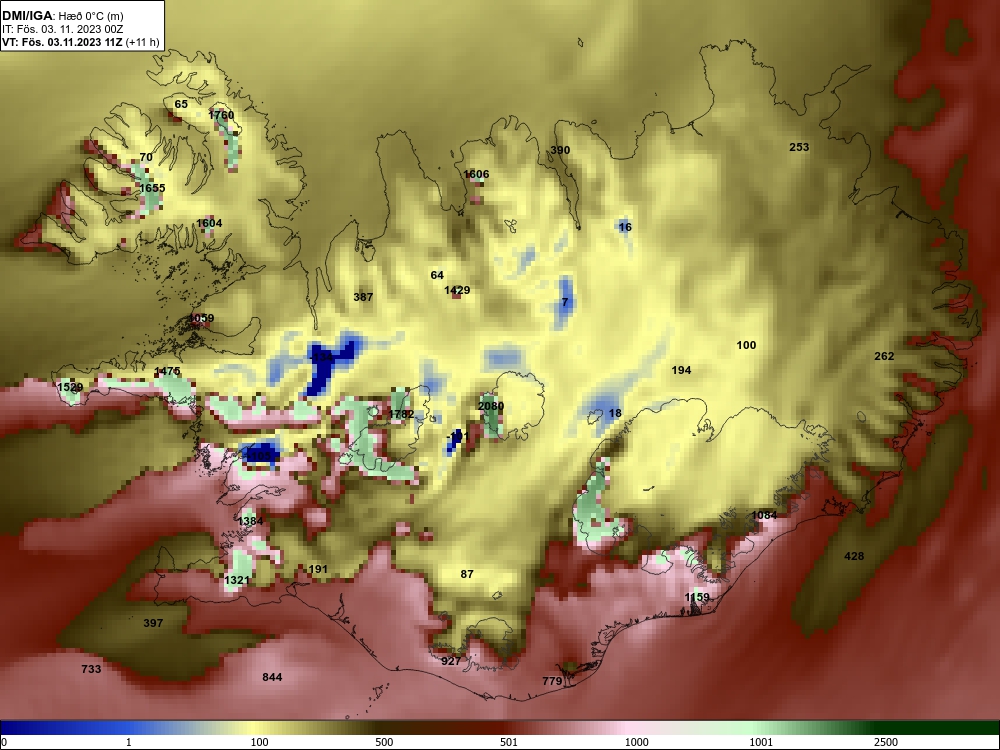Click the 'VT: Fös. 03.11.2023 11Z (+11 h)' line

coord(80,43)
